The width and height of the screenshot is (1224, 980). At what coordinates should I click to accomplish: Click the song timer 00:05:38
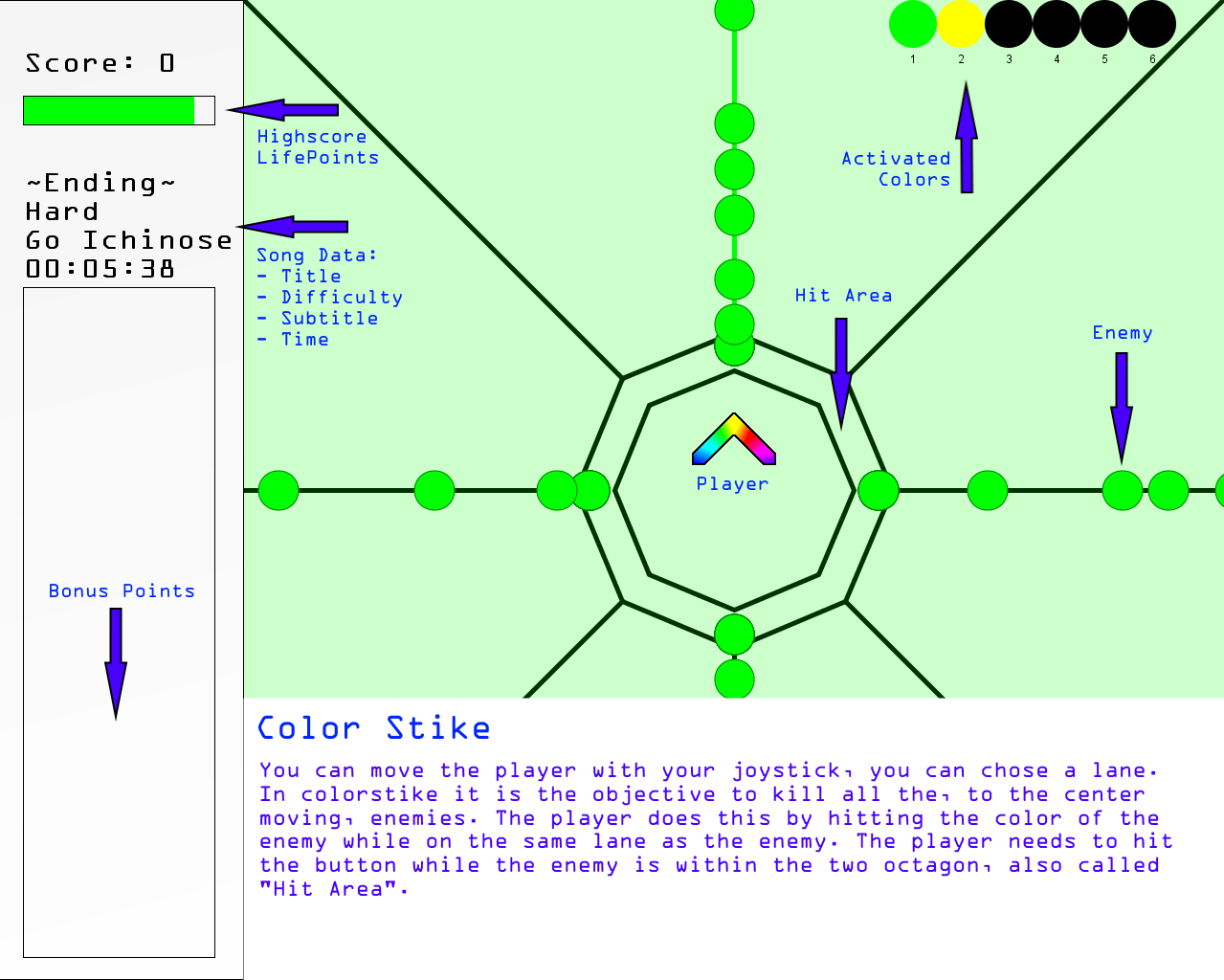click(x=100, y=269)
